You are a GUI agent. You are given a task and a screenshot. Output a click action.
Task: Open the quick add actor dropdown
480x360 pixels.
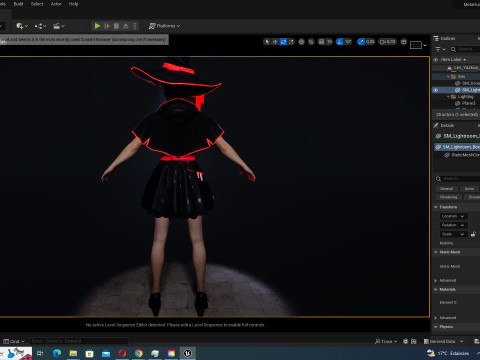22,26
